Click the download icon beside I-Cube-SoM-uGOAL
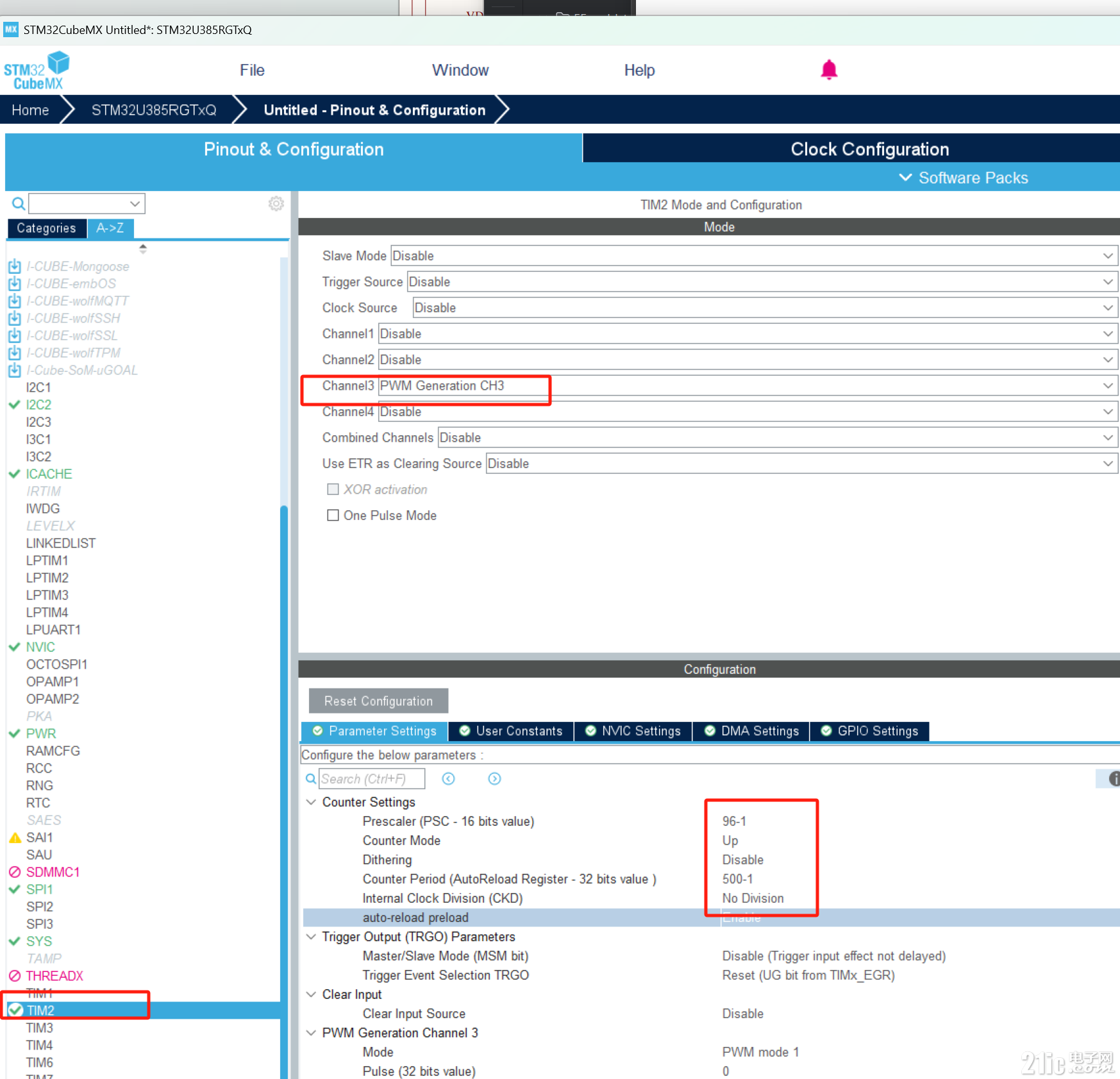 pyautogui.click(x=15, y=370)
